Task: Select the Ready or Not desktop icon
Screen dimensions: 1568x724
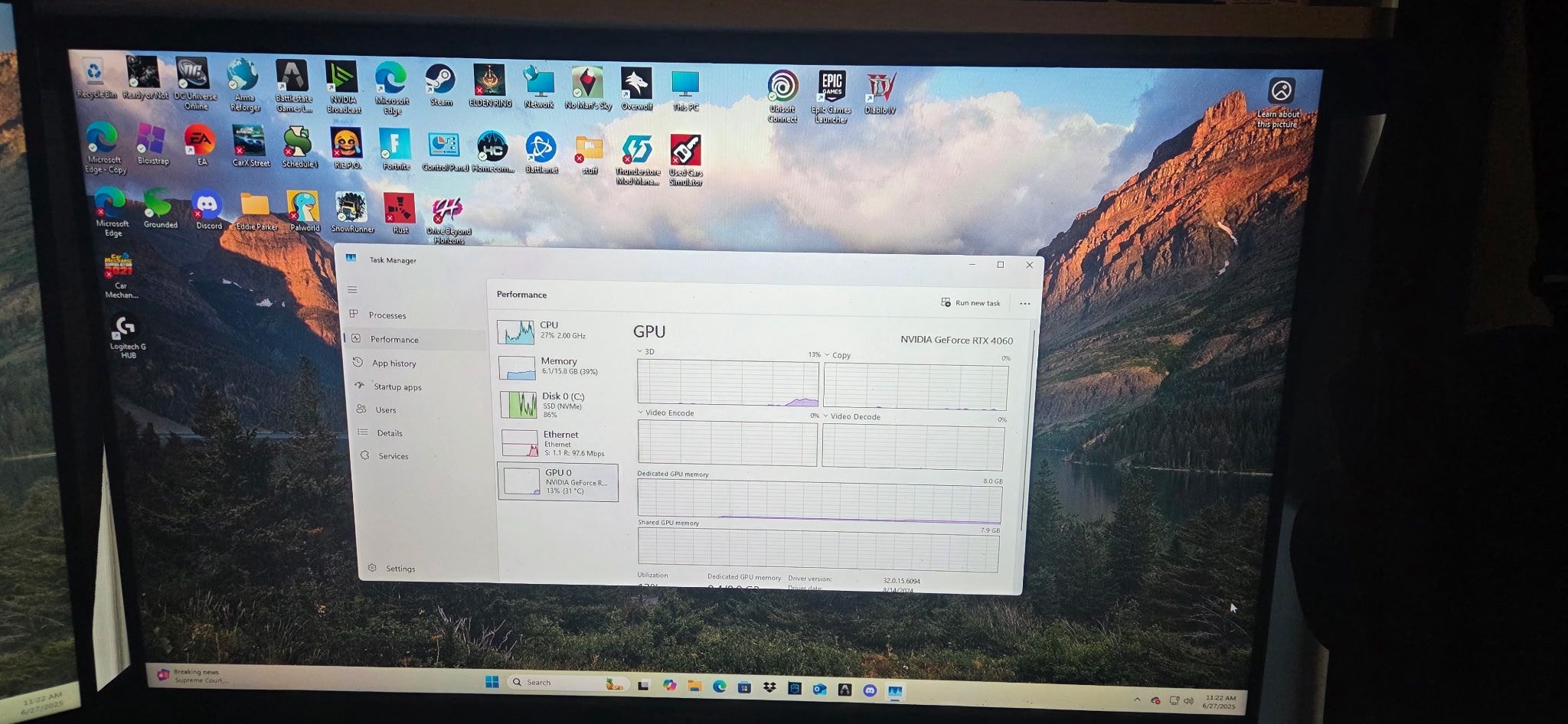Action: tap(145, 79)
